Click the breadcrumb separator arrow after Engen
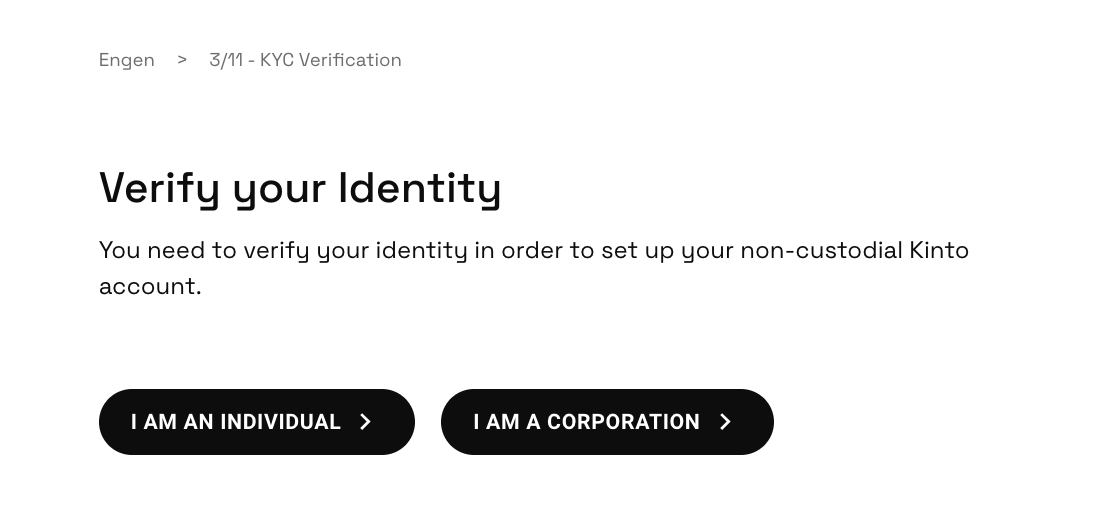Screen dimensions: 1116x518 [x=182, y=60]
